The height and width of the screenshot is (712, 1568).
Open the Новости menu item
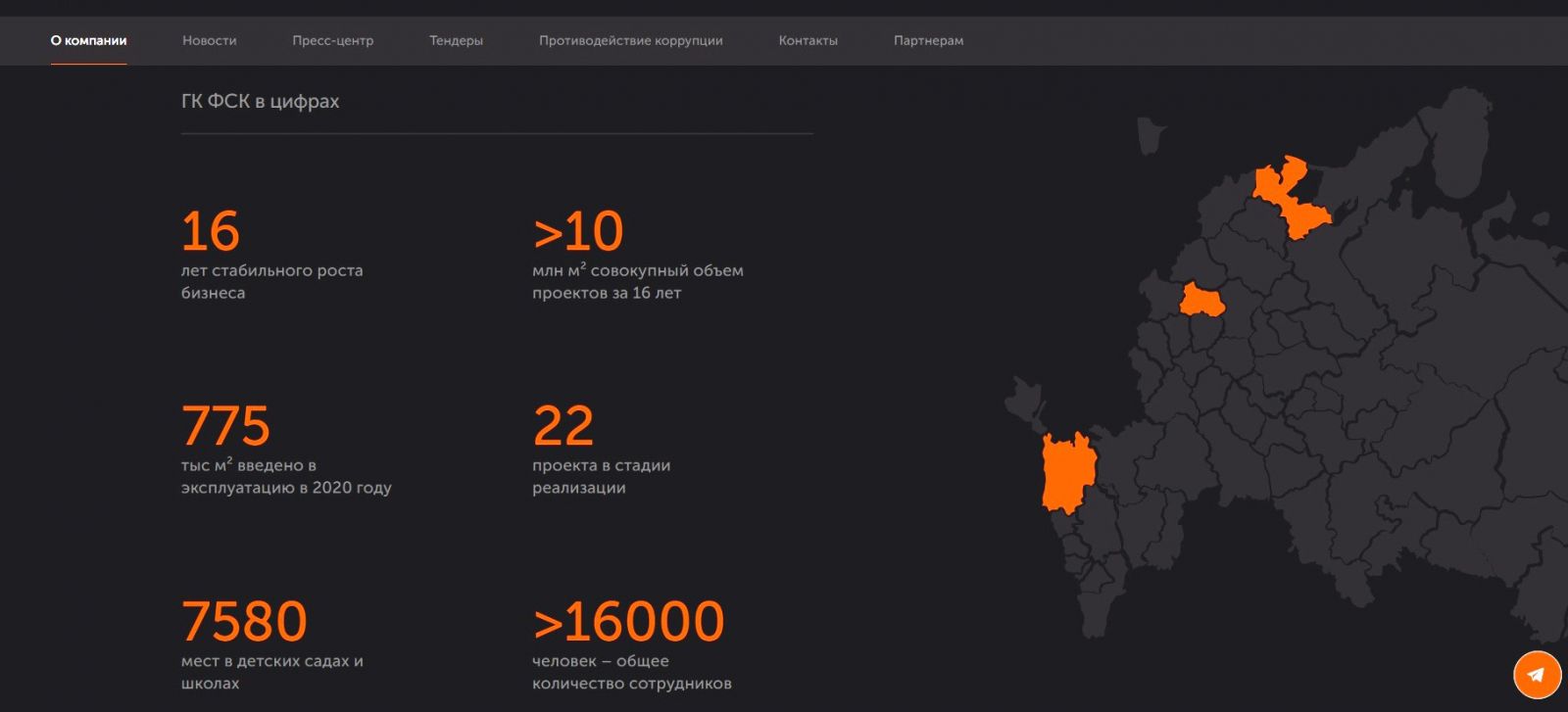(210, 40)
